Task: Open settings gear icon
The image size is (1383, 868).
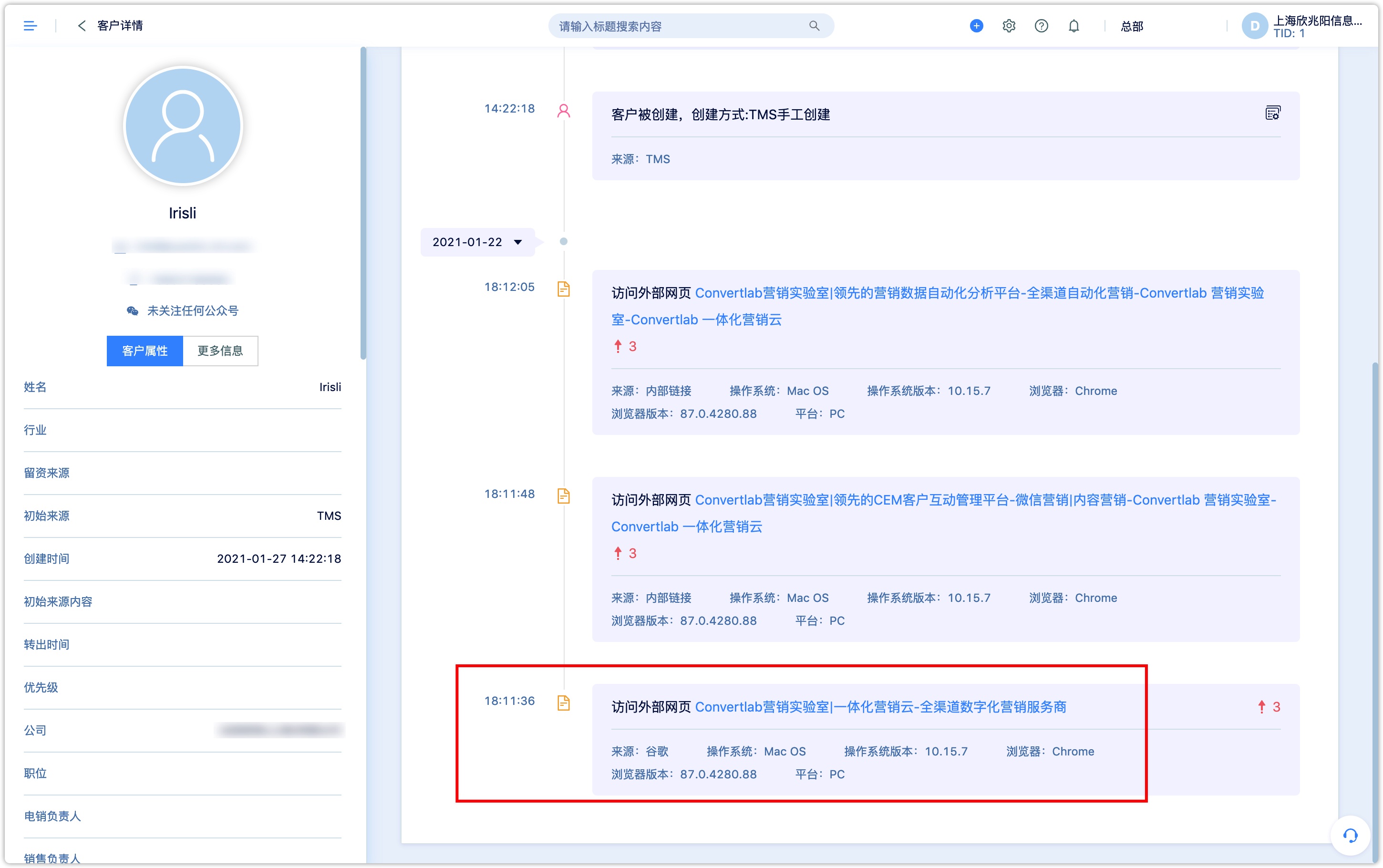Action: point(1009,26)
